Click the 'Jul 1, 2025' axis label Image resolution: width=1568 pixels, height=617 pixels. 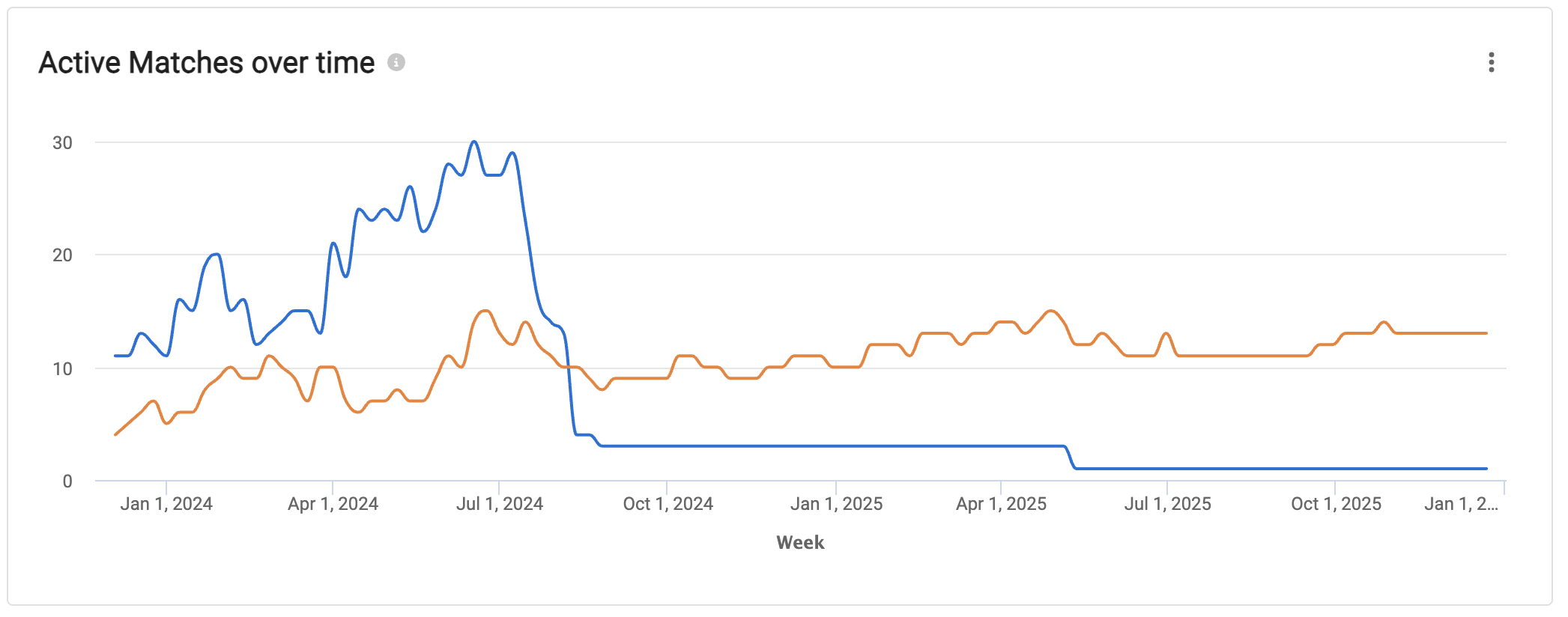1167,504
